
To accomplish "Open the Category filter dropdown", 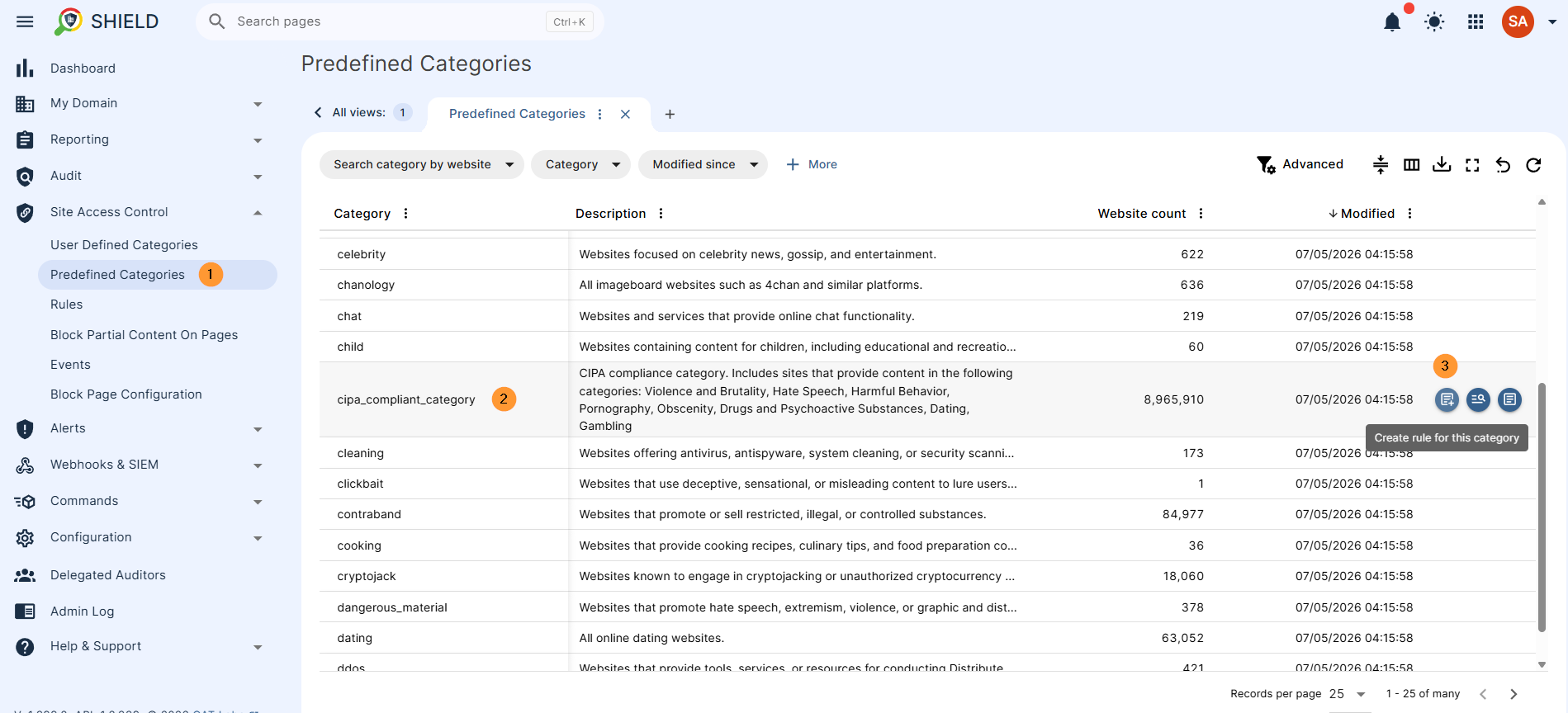I will click(580, 164).
